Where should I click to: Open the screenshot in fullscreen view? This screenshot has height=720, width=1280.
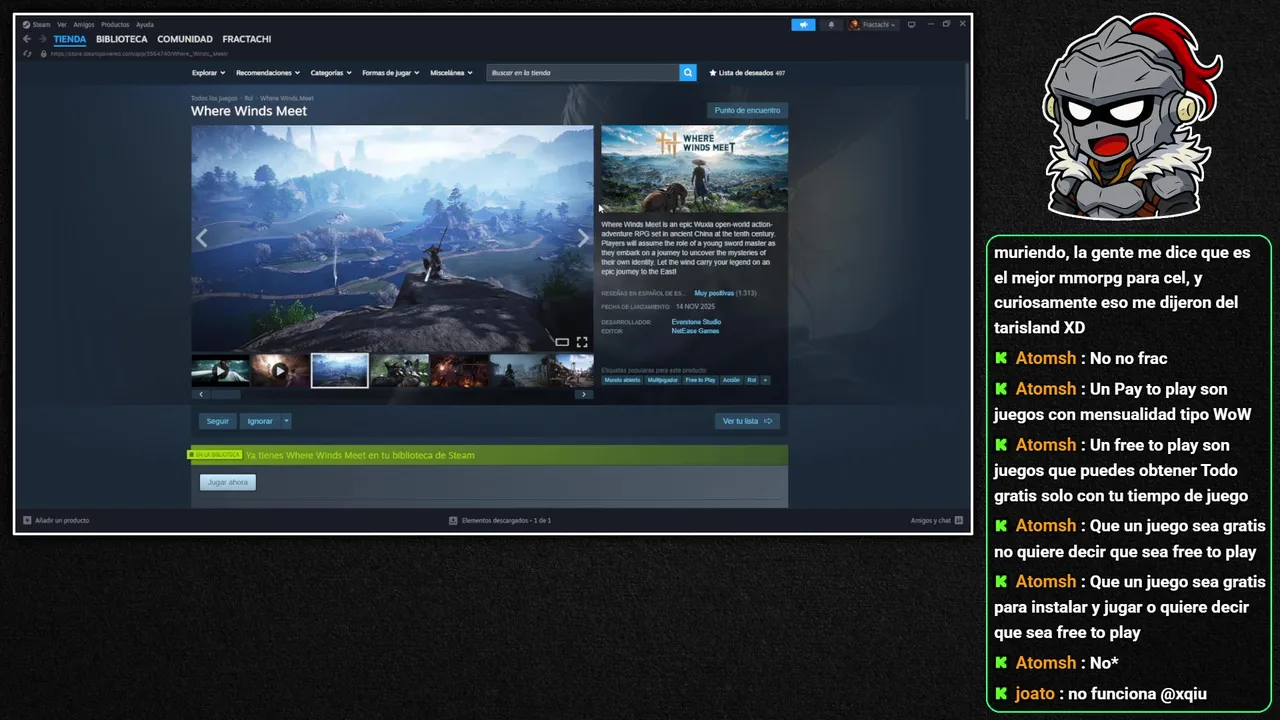pyautogui.click(x=582, y=342)
